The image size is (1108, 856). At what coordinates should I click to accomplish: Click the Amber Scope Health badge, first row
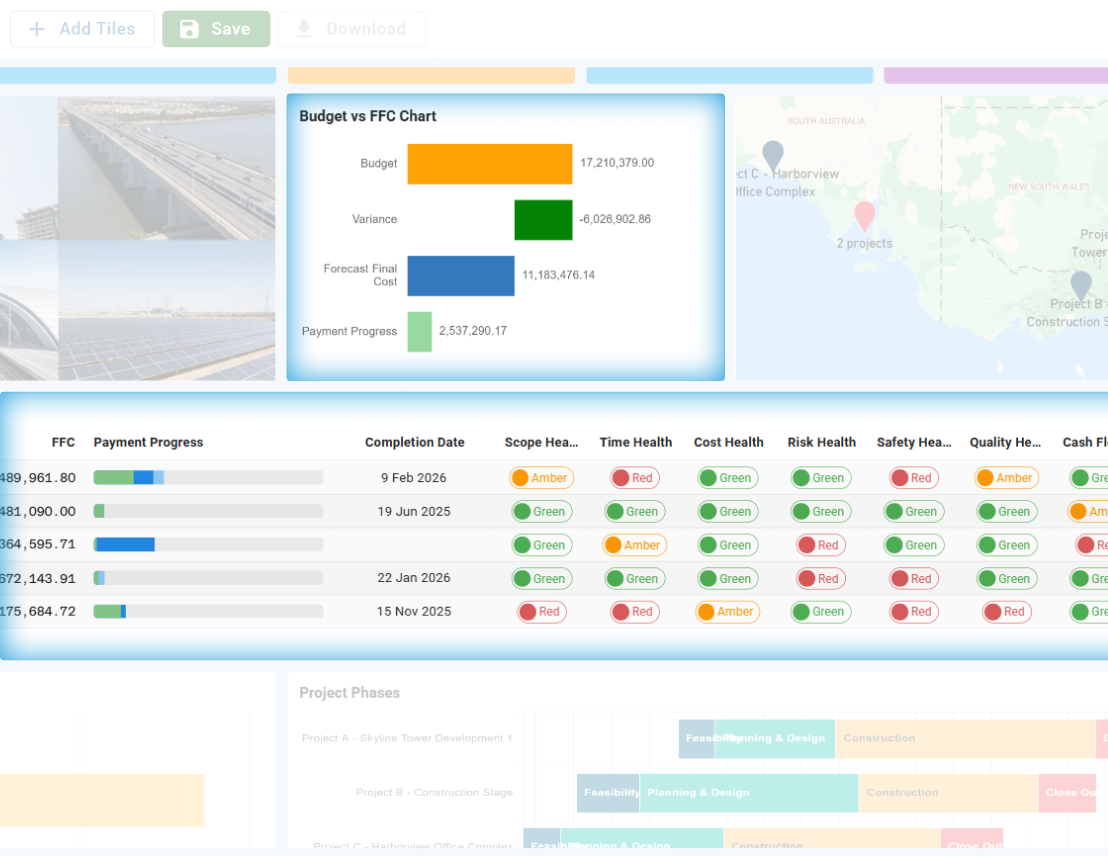pos(541,477)
